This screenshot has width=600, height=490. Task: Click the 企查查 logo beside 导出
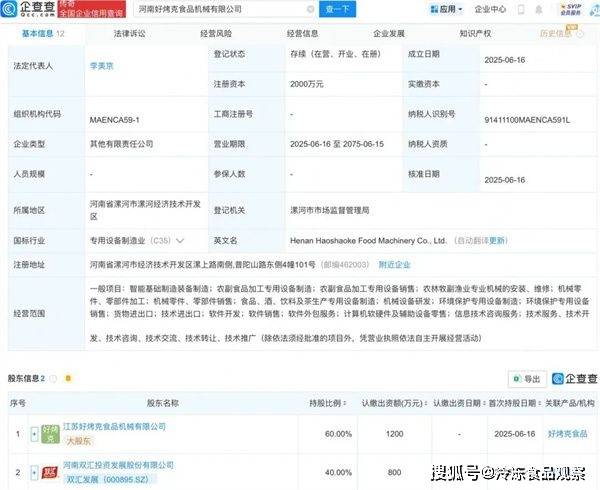(575, 379)
